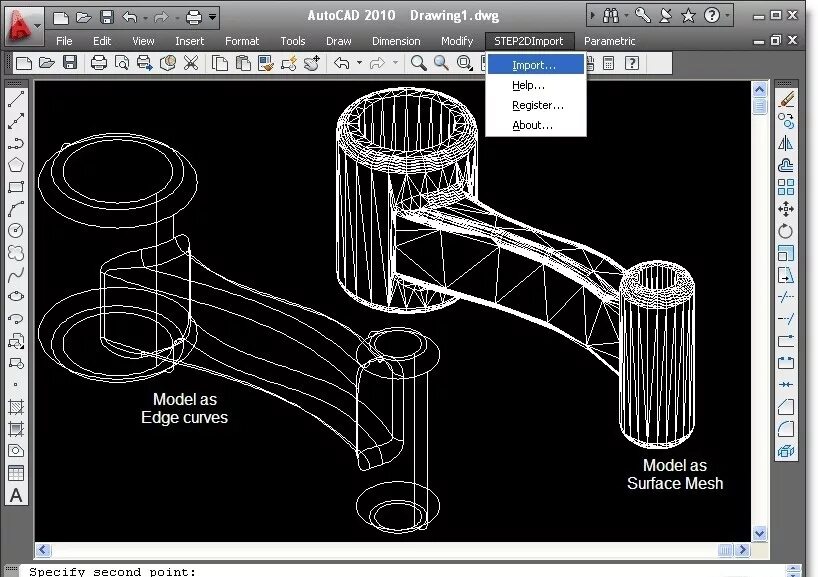Select the Polyline draw tool
The height and width of the screenshot is (577, 818).
click(x=16, y=143)
